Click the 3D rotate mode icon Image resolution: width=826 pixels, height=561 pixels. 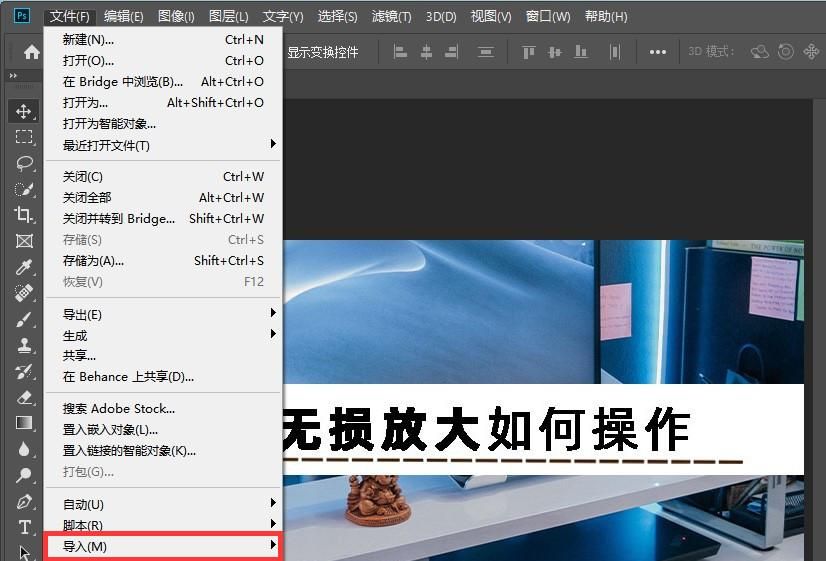pos(760,52)
